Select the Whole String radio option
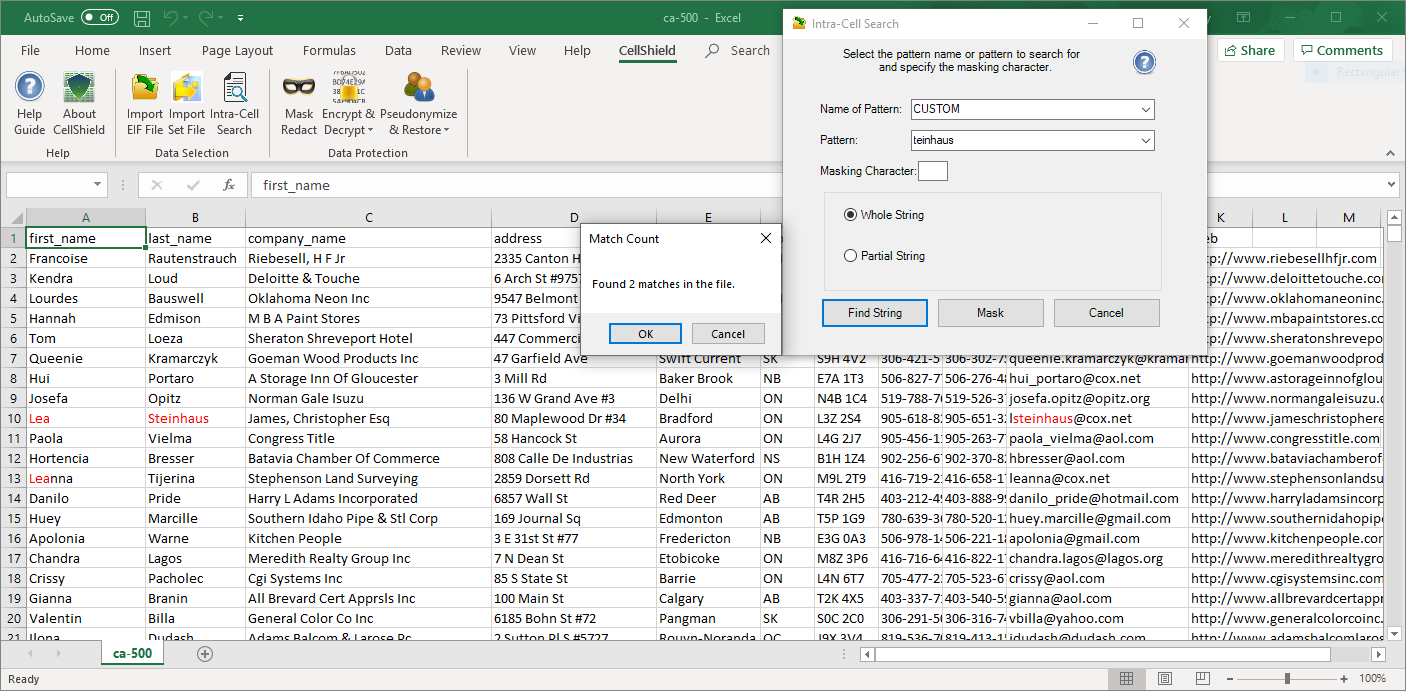This screenshot has height=691, width=1406. tap(851, 215)
